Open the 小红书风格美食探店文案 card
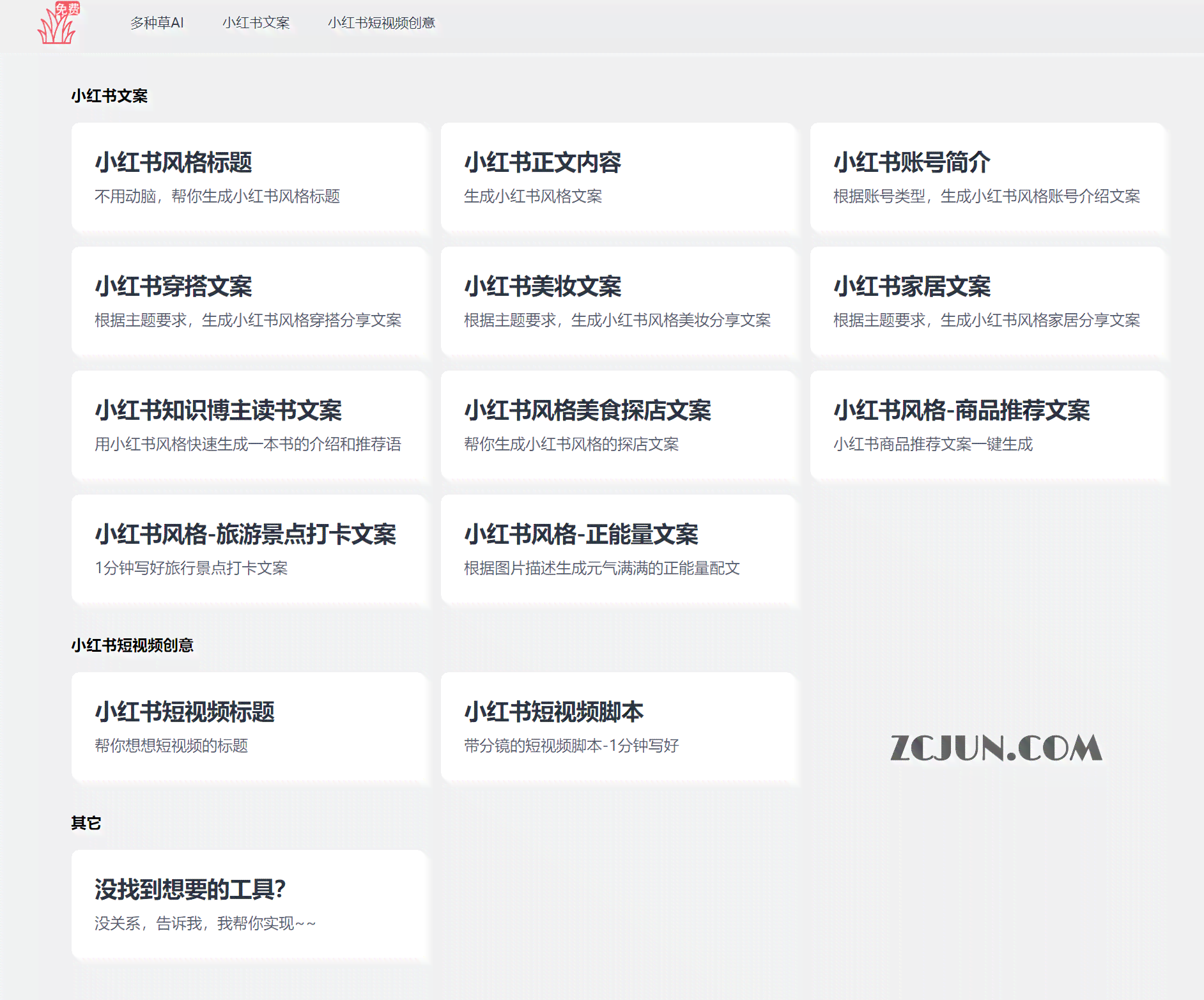 click(x=618, y=426)
